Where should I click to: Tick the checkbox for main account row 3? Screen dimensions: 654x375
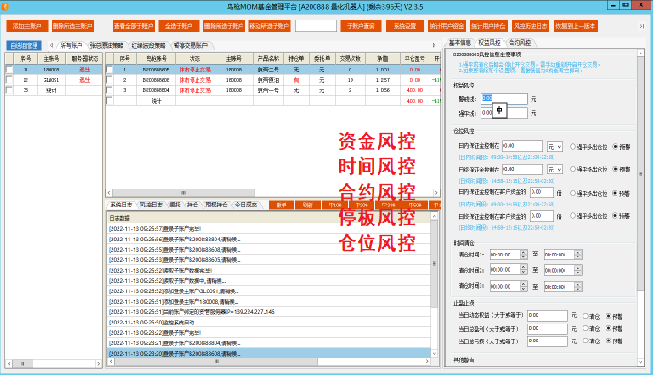pos(9,90)
